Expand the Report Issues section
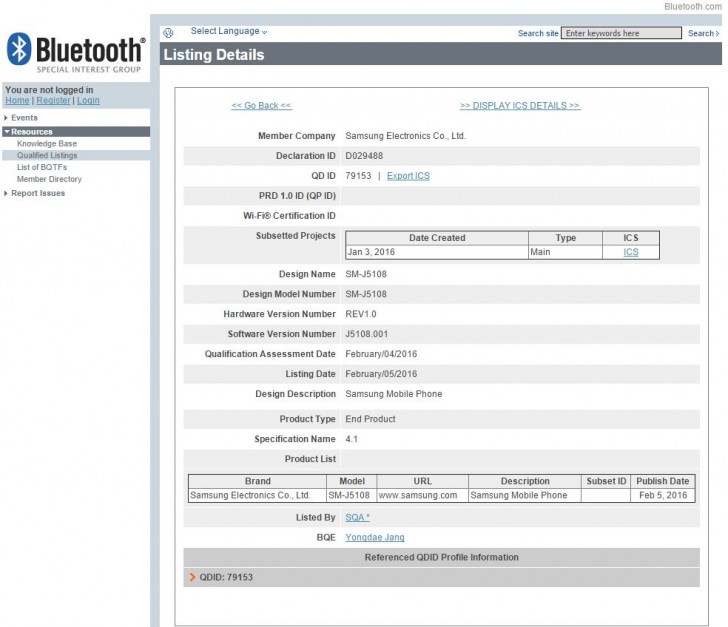This screenshot has height=627, width=728. coord(38,194)
